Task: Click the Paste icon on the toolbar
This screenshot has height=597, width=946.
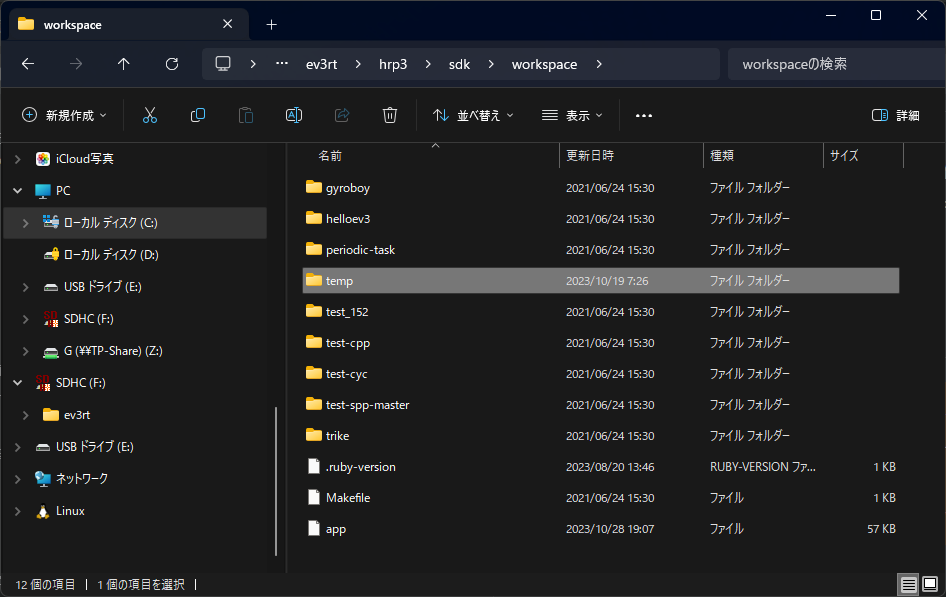Action: [246, 114]
